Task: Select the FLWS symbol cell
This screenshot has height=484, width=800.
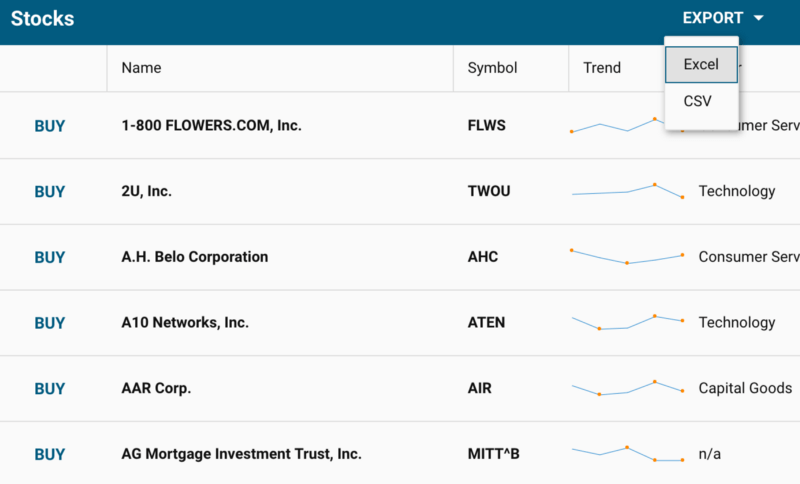Action: pos(487,125)
